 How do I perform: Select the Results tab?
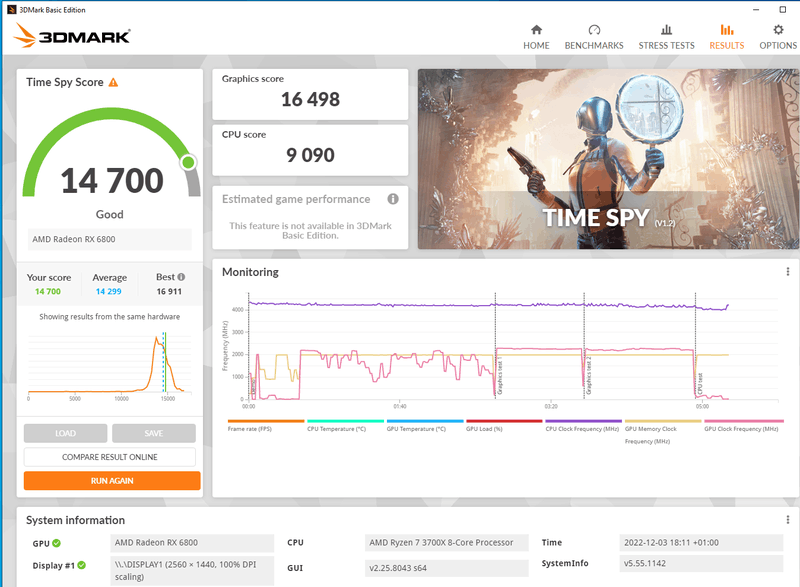727,38
